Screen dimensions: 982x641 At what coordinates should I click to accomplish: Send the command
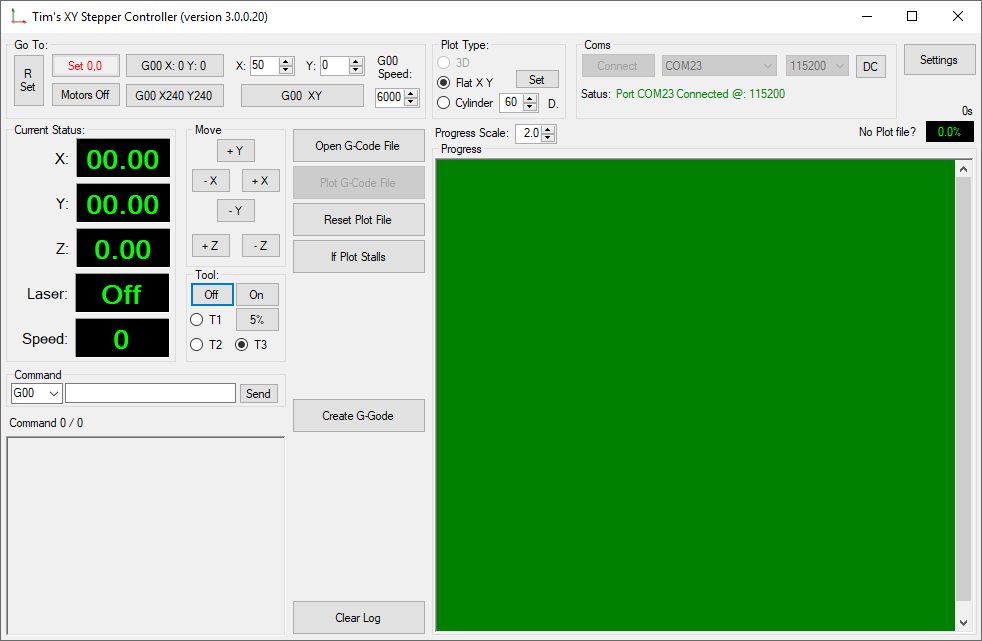click(259, 394)
